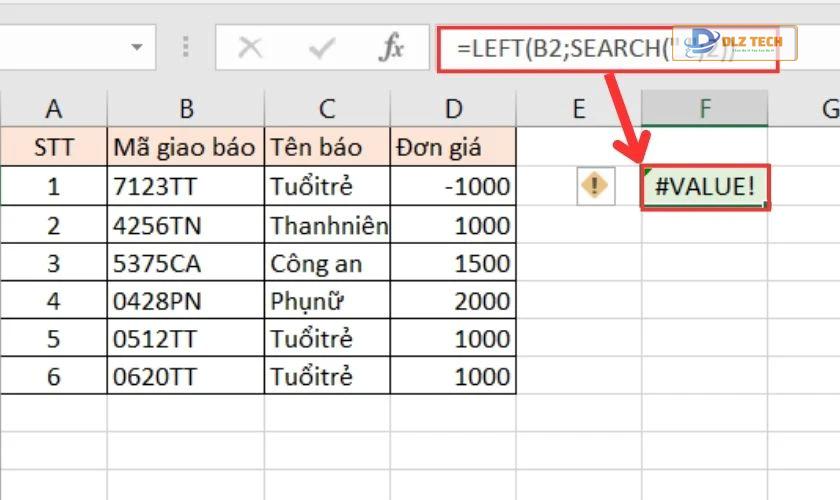Select Tuổitrẻ cell in row 1
Viewport: 840px width, 500px height.
pos(327,186)
